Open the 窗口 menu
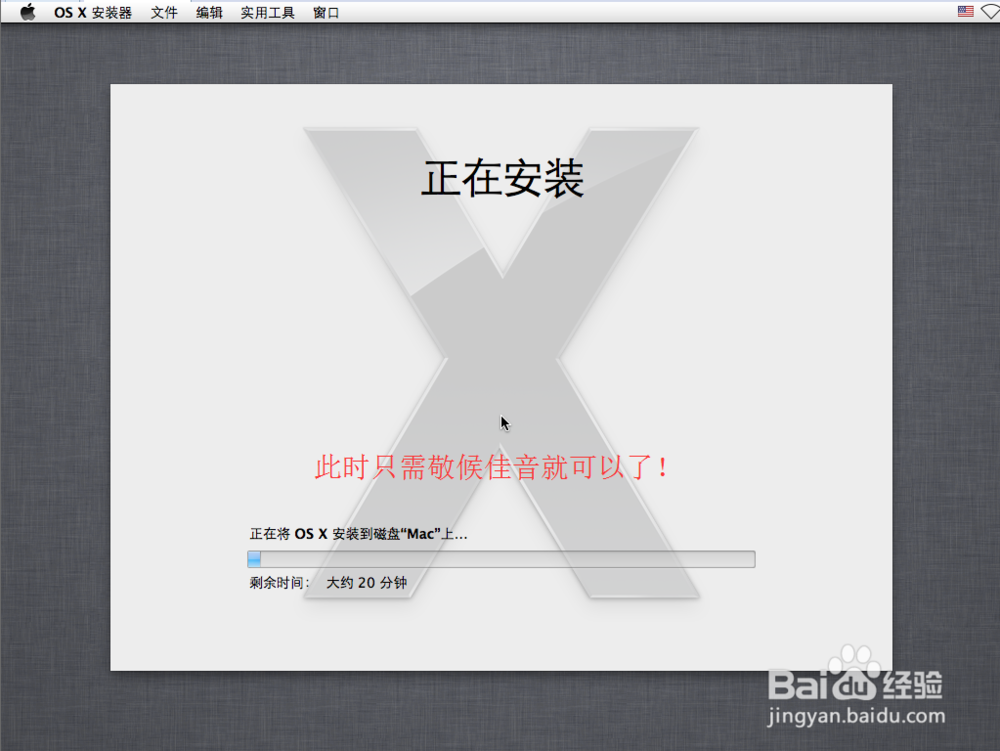Viewport: 1000px width, 751px height. 326,13
